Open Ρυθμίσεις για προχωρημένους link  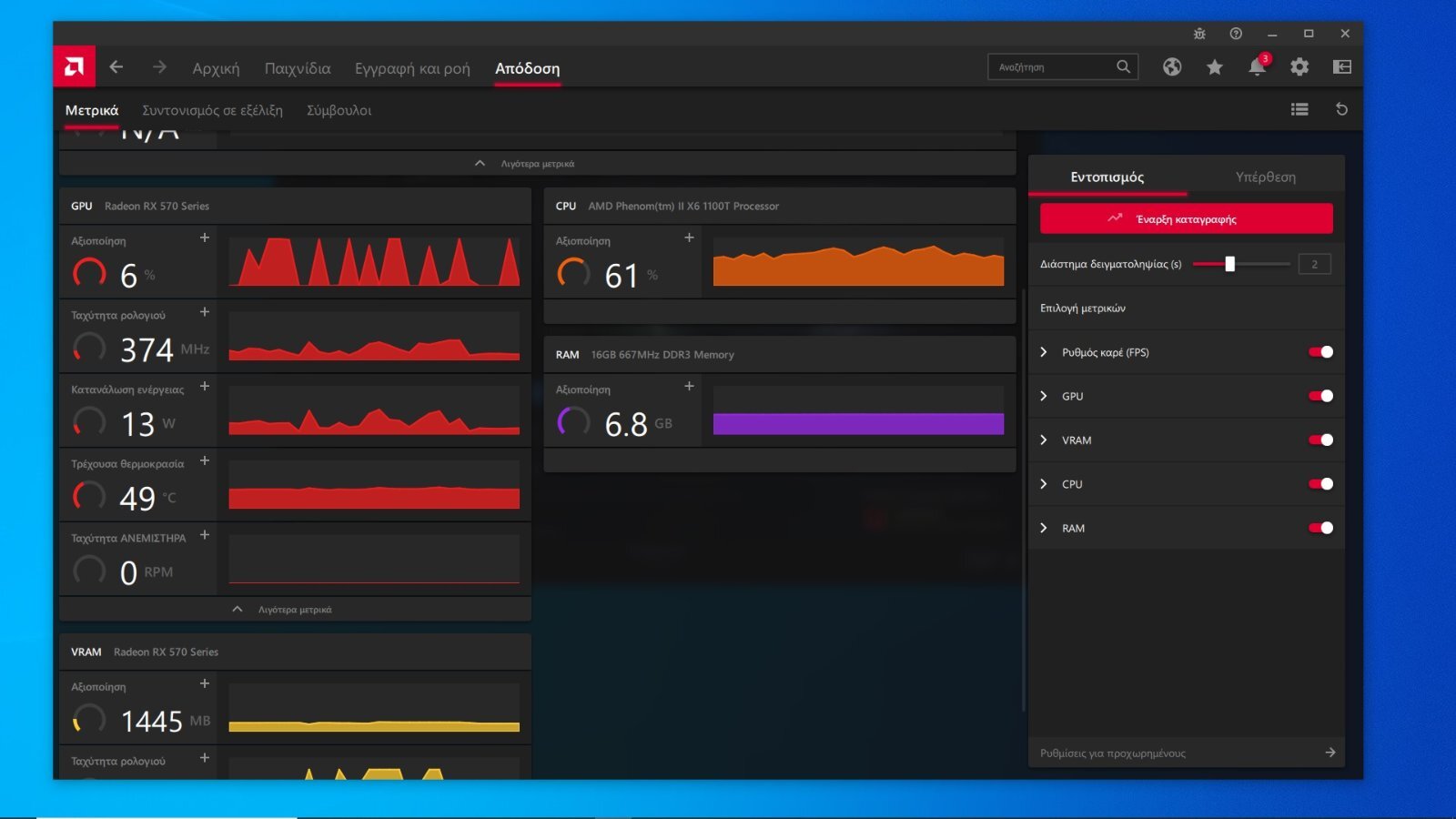tap(1113, 753)
